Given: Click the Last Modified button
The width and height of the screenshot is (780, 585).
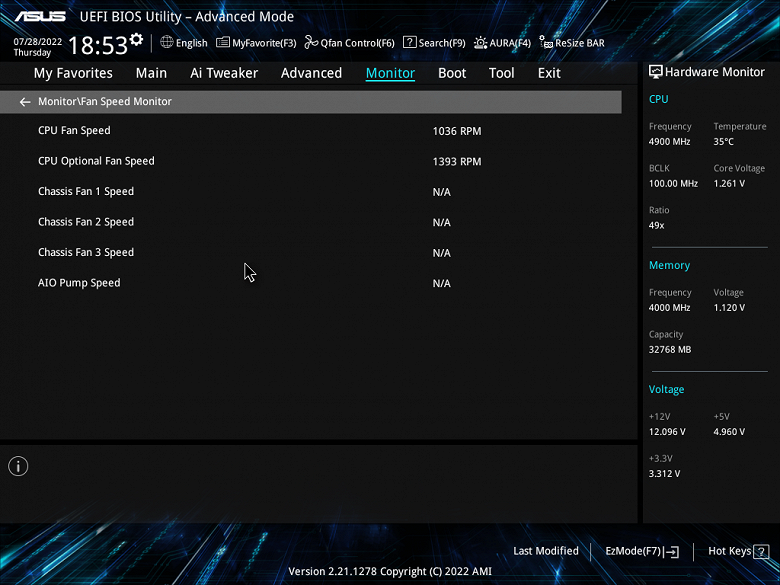Looking at the screenshot, I should (x=546, y=551).
